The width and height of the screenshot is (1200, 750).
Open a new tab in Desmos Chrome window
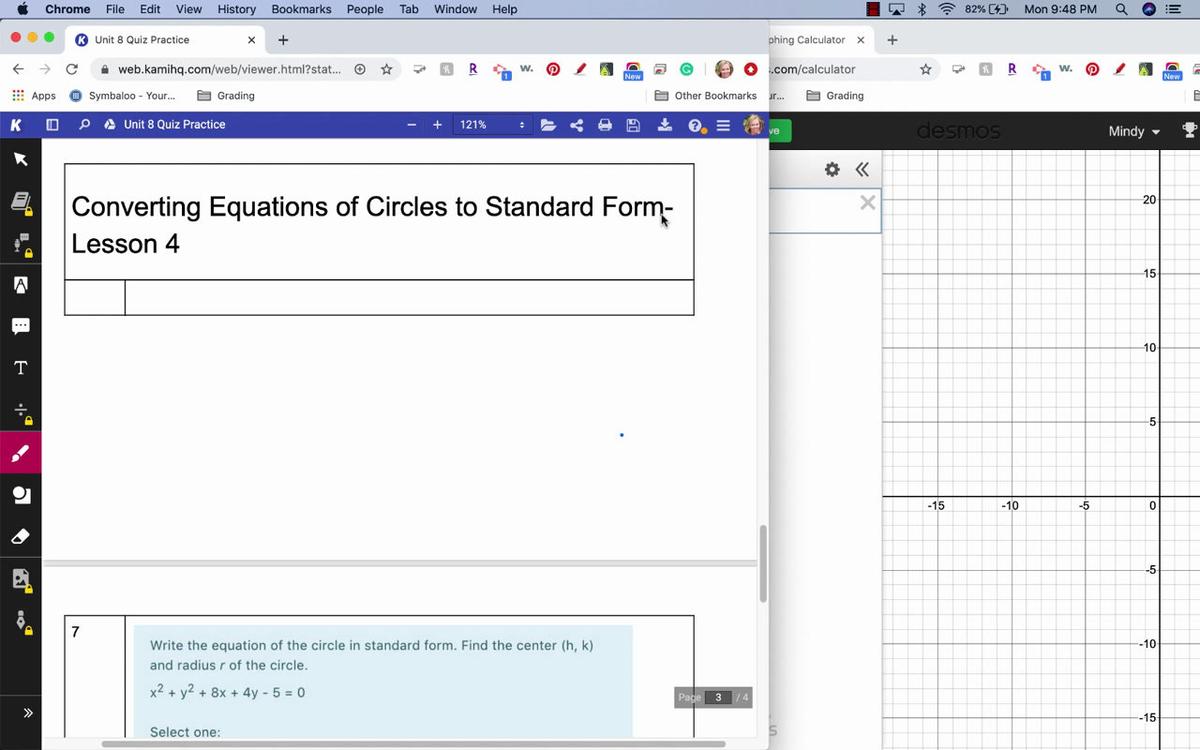[892, 40]
